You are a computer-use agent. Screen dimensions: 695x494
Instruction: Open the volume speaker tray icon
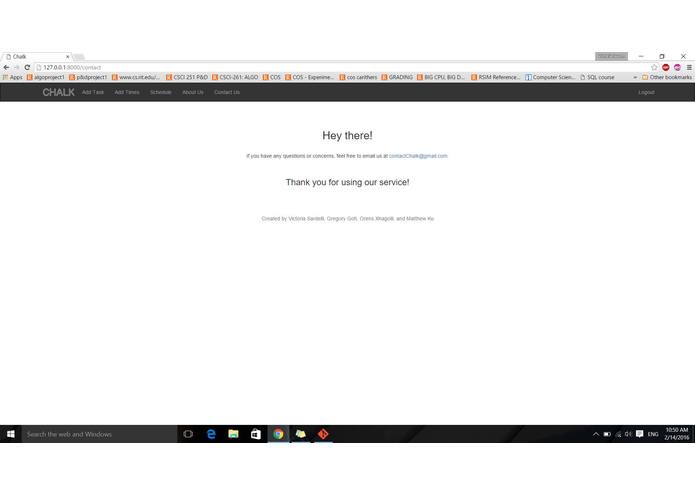(x=628, y=434)
